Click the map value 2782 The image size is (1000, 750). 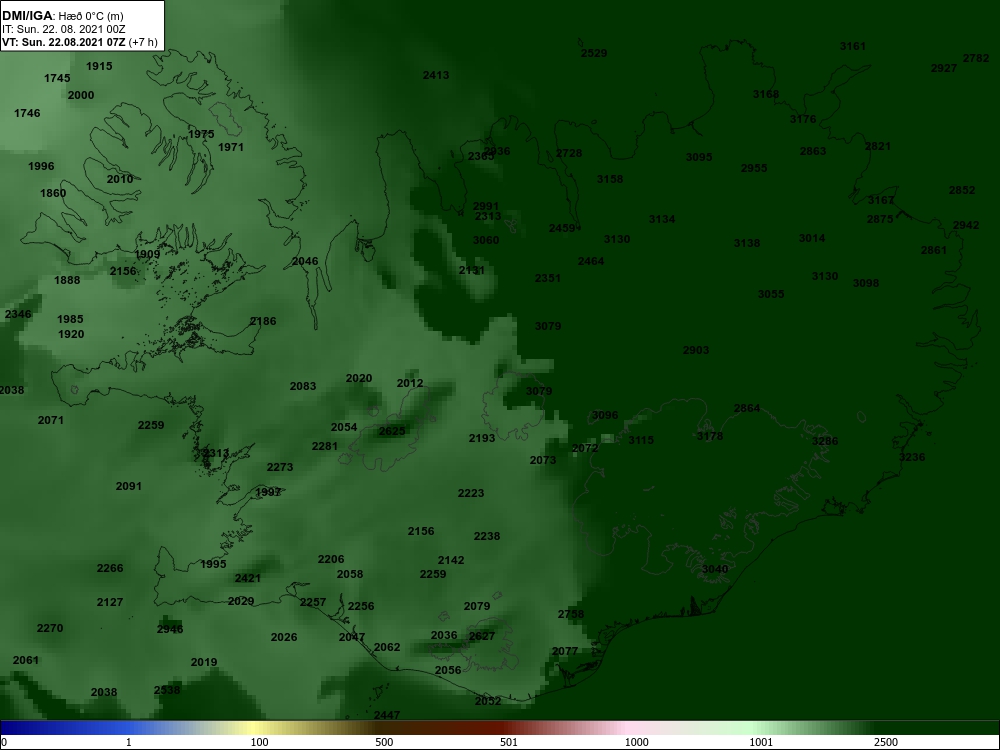[976, 59]
